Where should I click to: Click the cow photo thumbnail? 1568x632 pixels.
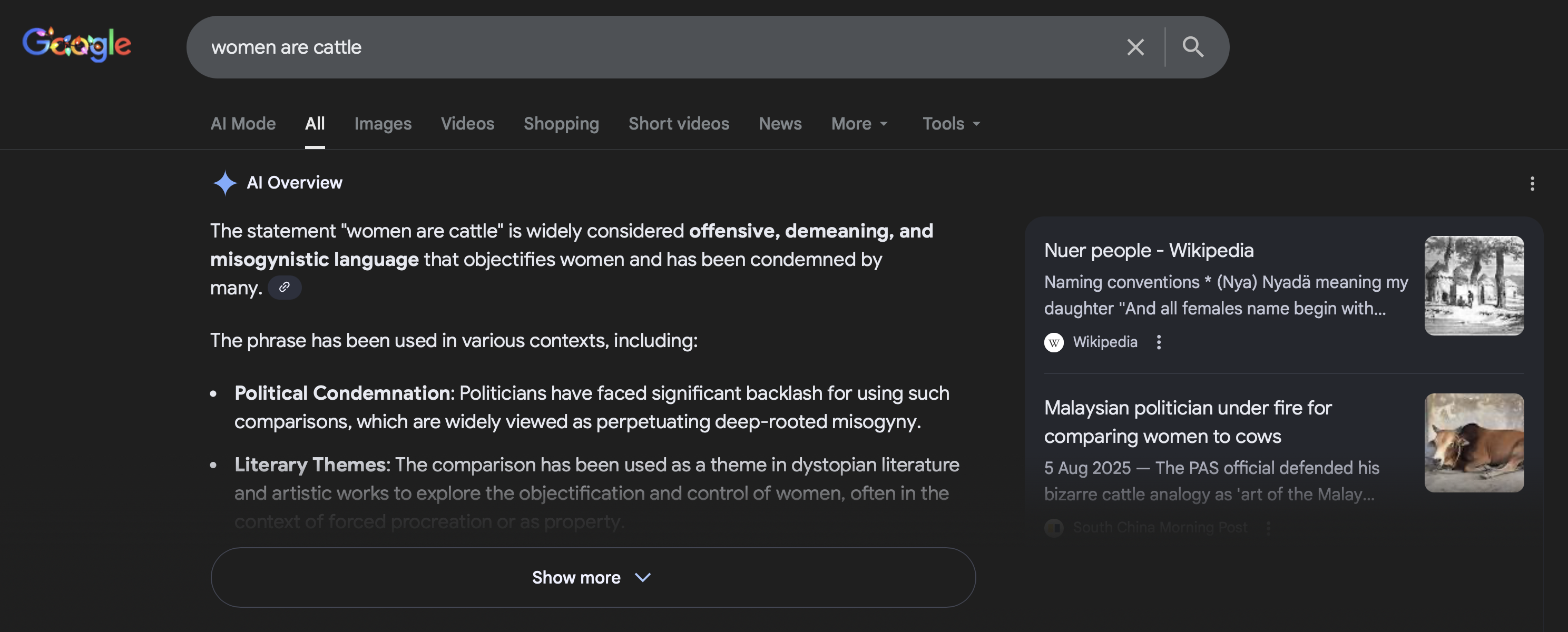click(x=1474, y=443)
